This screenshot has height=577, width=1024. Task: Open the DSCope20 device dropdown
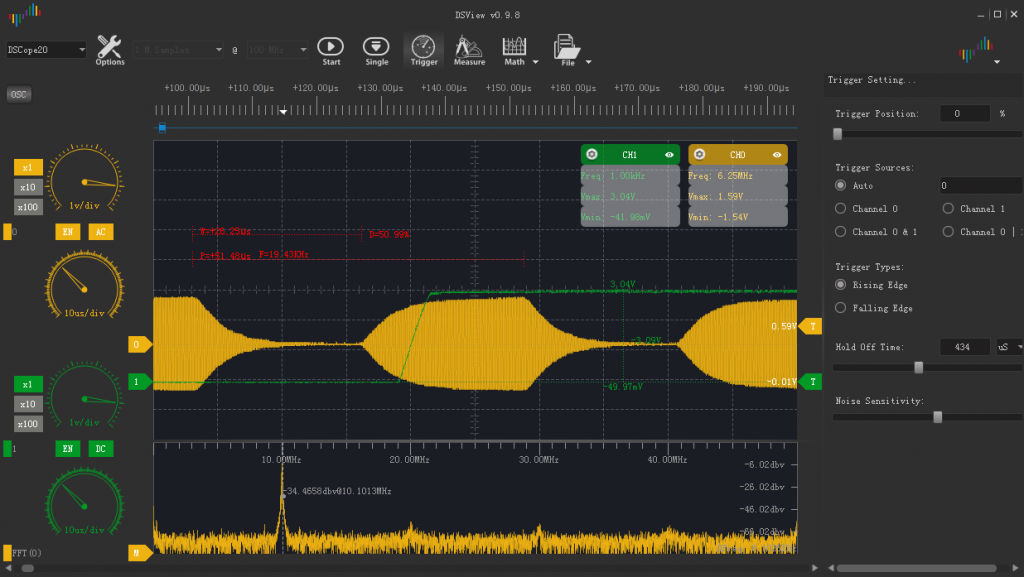coord(46,49)
